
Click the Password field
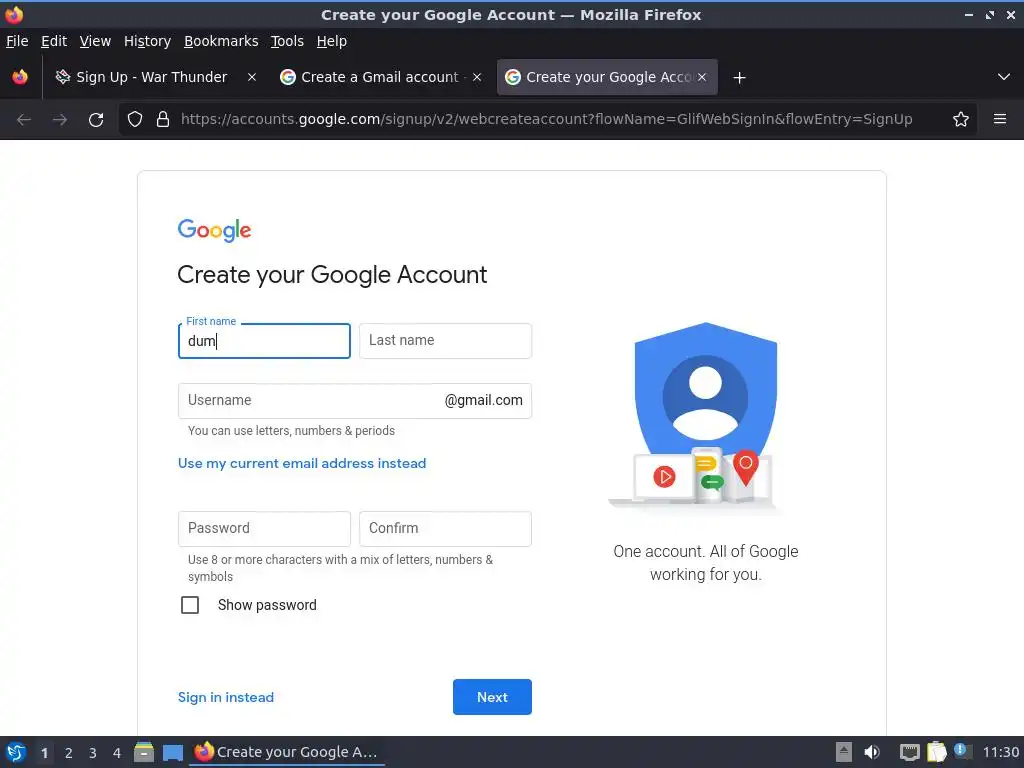pos(264,529)
